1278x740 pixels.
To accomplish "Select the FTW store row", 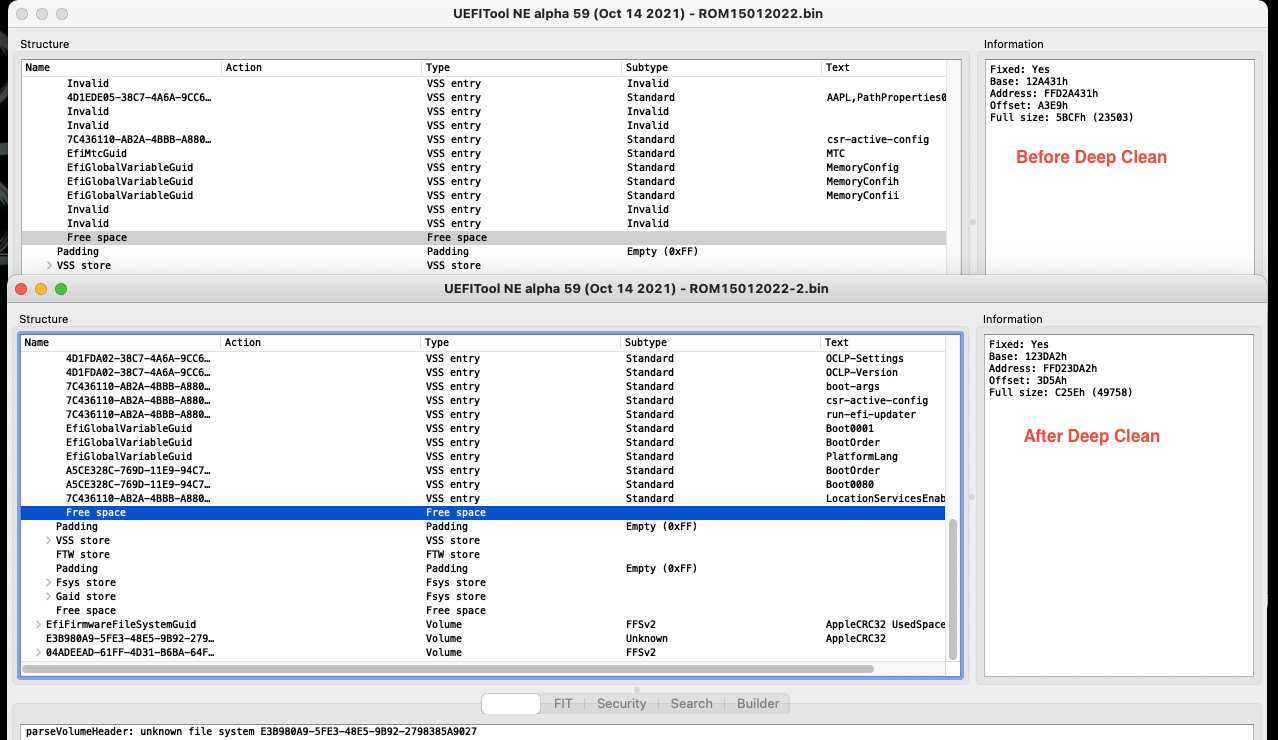I will click(83, 555).
